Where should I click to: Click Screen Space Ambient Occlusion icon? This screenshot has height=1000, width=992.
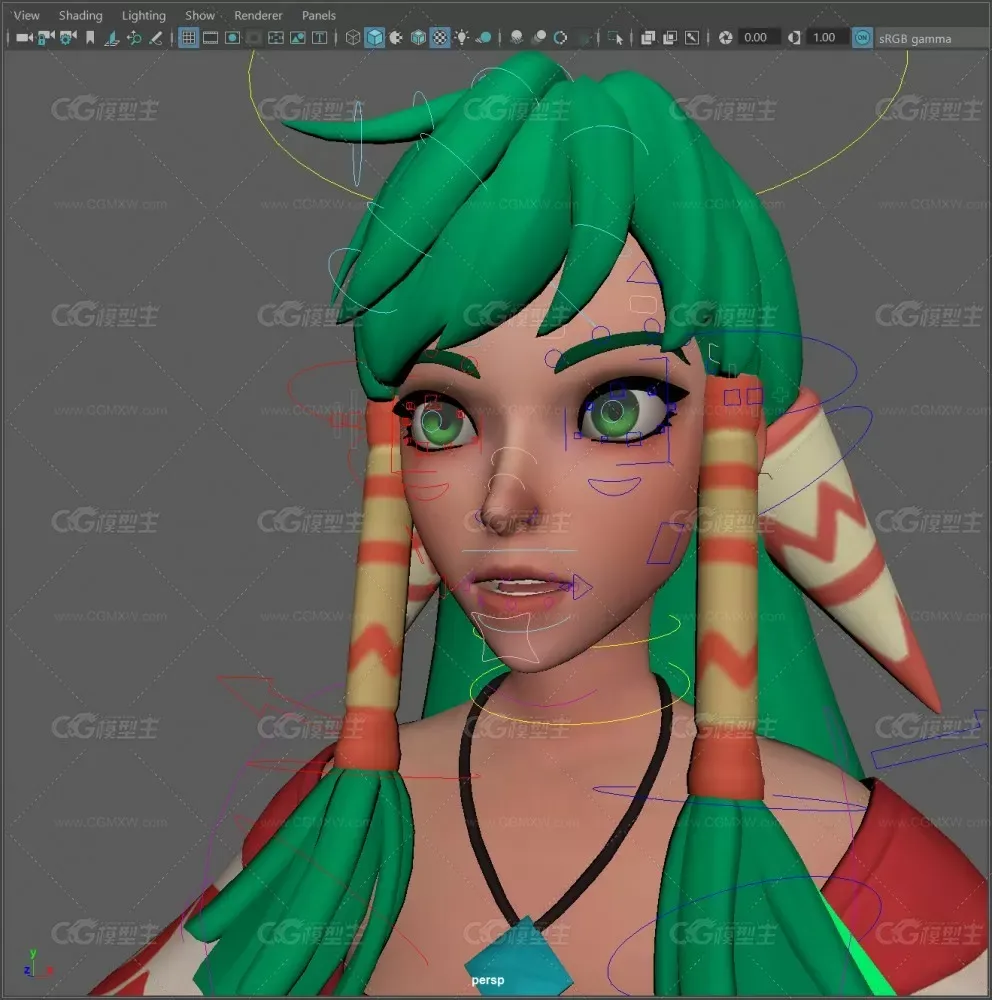(x=517, y=38)
